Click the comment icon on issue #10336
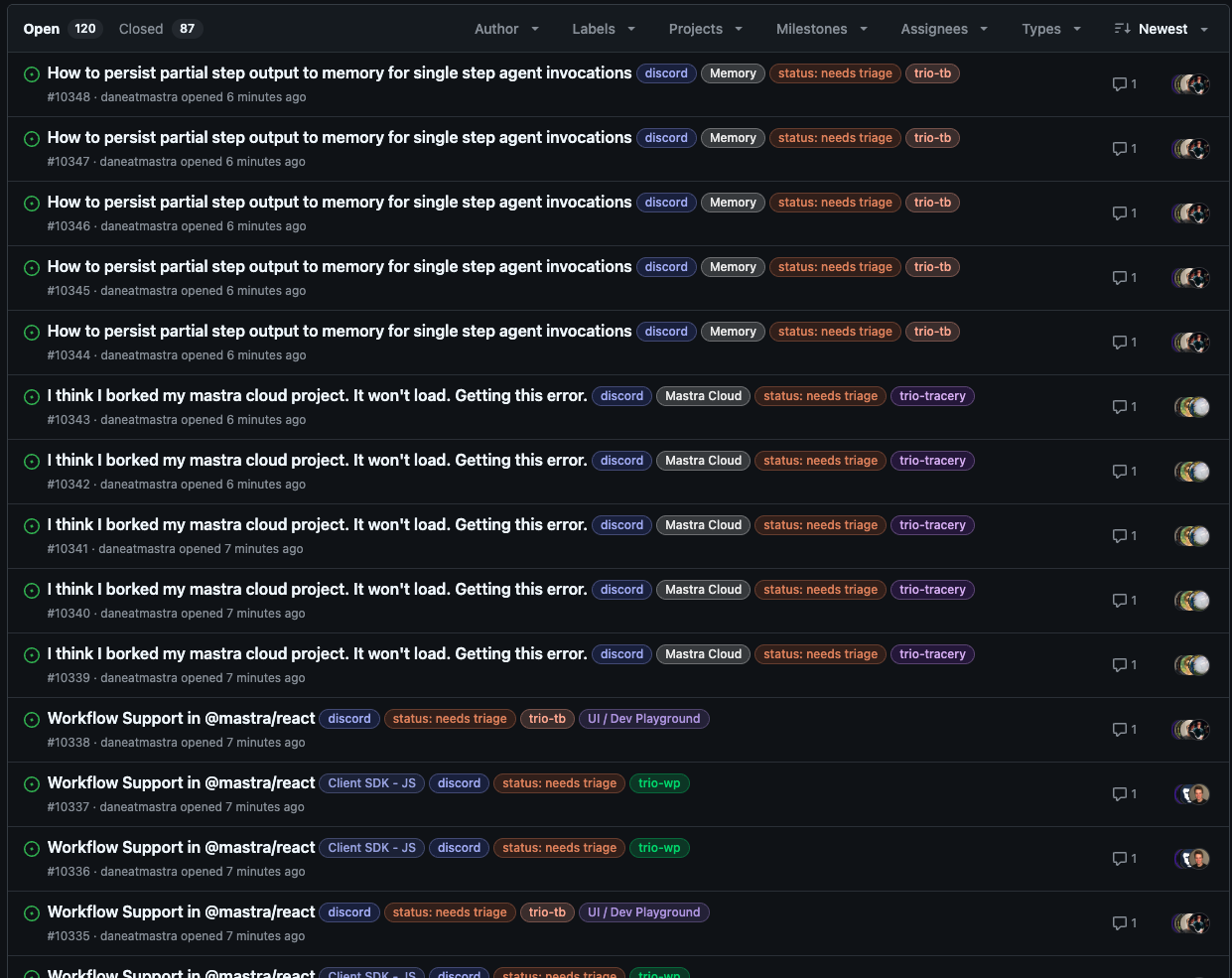Image resolution: width=1232 pixels, height=978 pixels. pos(1120,859)
